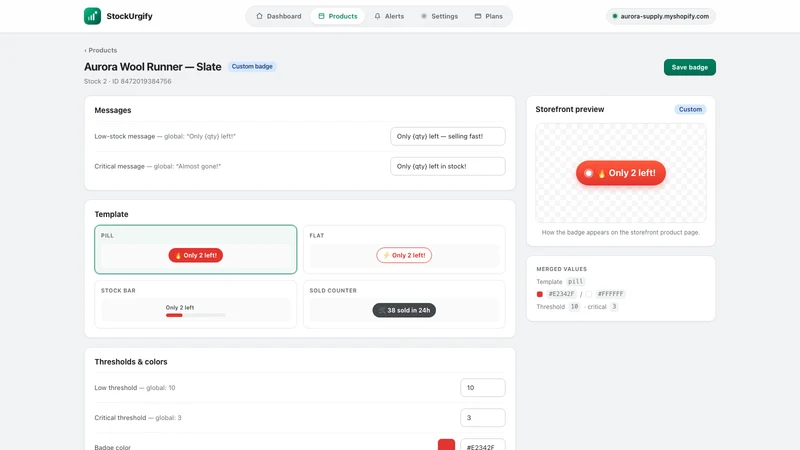Click the pill template value chip
The width and height of the screenshot is (800, 450).
click(576, 282)
